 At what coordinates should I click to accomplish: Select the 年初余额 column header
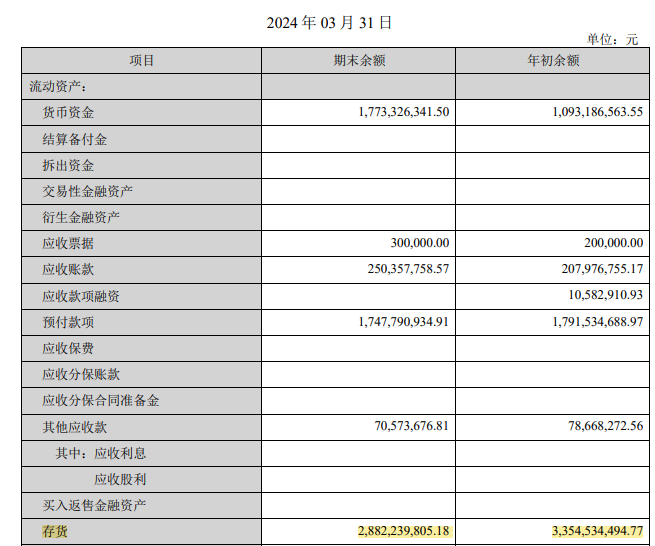point(553,61)
